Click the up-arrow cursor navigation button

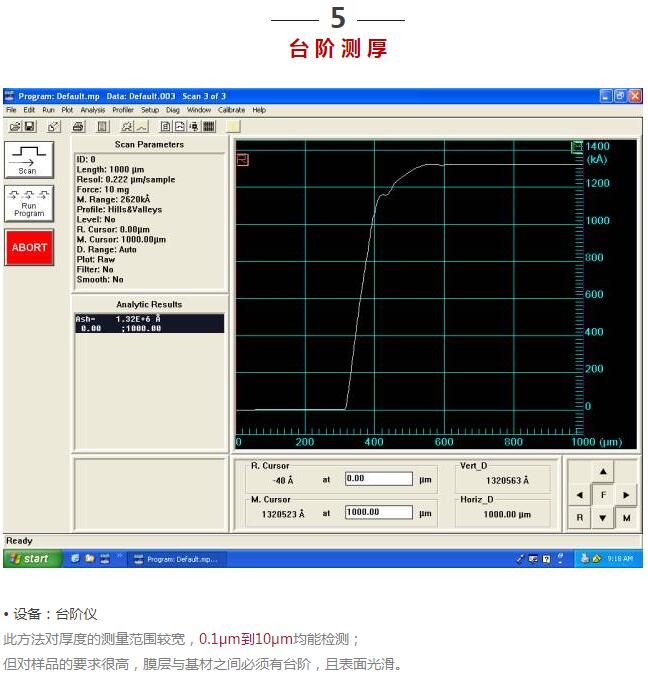tap(603, 472)
